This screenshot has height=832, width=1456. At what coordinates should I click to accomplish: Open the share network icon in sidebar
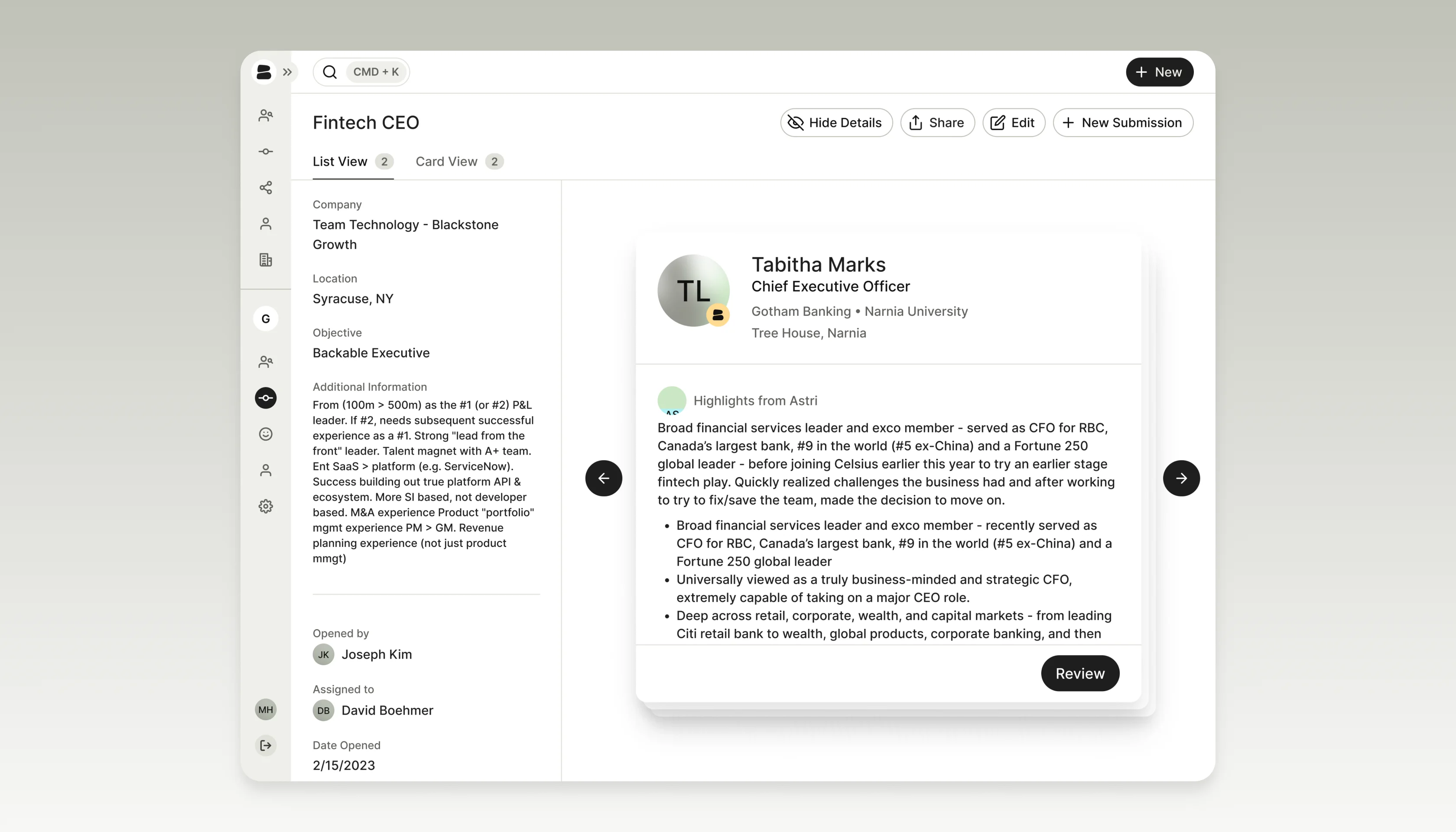266,188
